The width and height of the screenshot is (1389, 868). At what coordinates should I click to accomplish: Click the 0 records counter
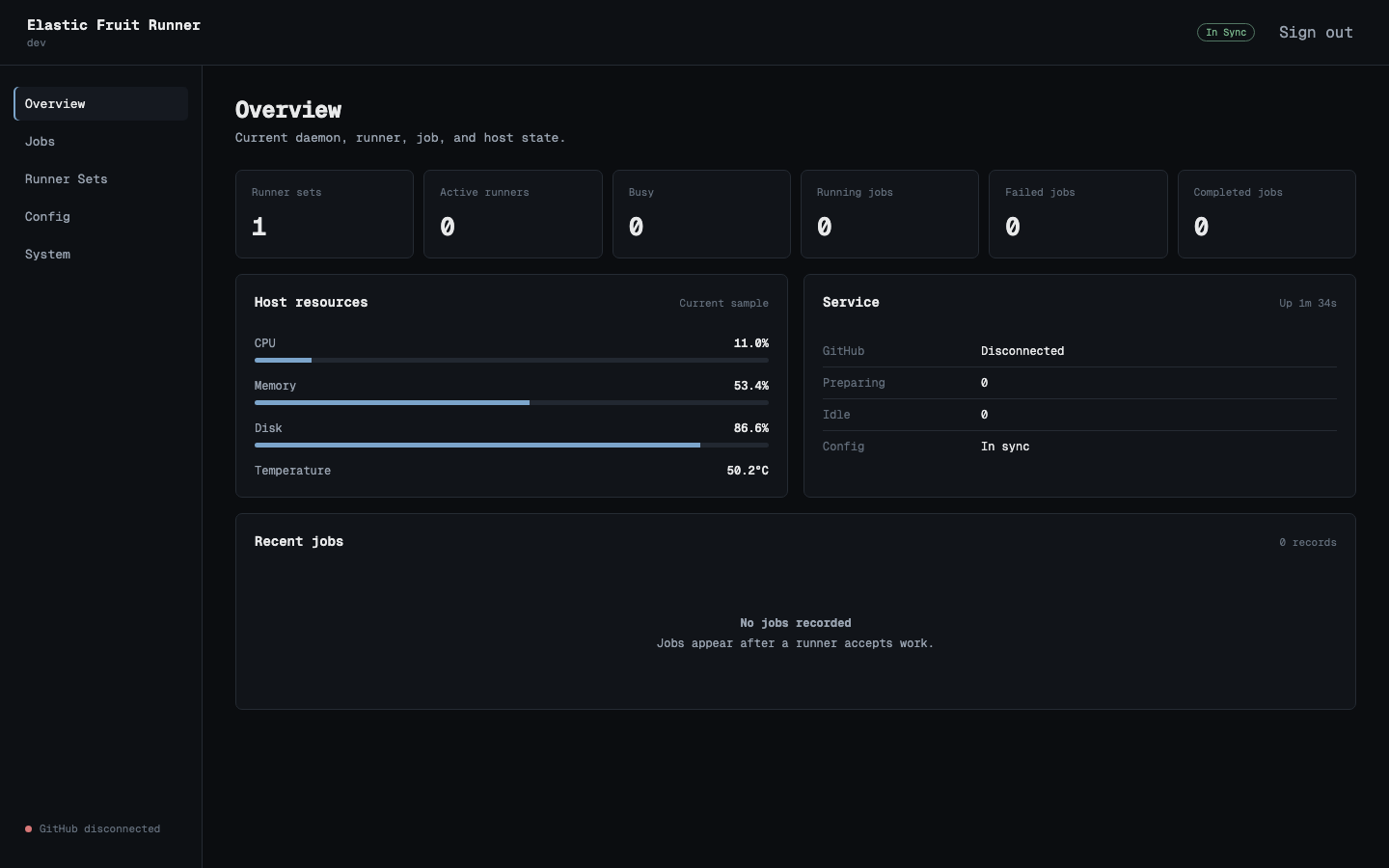tap(1308, 542)
